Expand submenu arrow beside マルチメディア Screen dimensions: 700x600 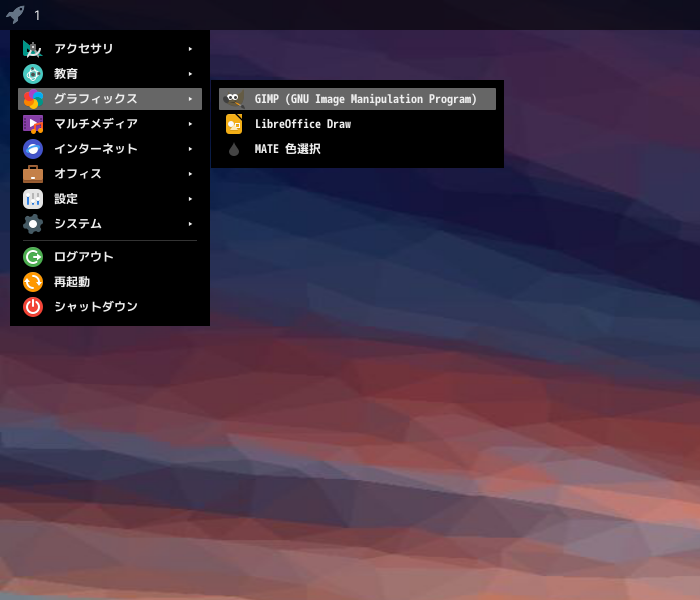click(190, 124)
